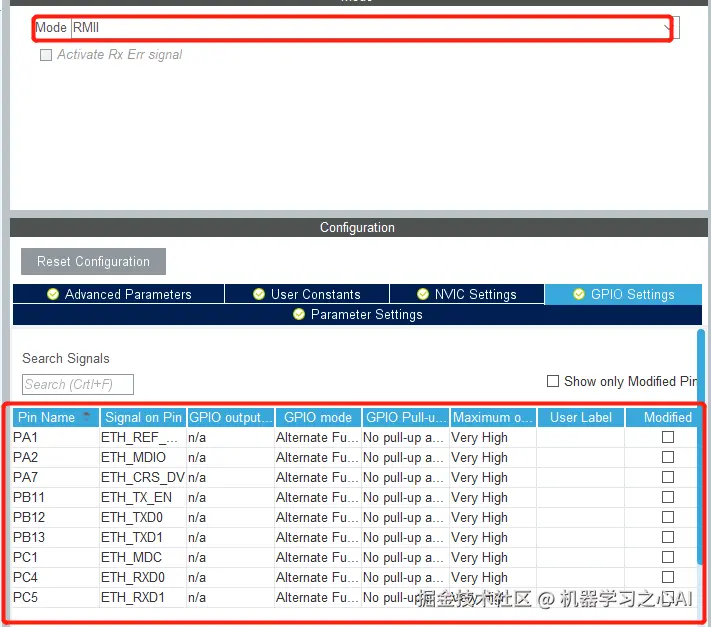This screenshot has width=711, height=627.
Task: Select the PB13 pin name cell
Action: 56,537
